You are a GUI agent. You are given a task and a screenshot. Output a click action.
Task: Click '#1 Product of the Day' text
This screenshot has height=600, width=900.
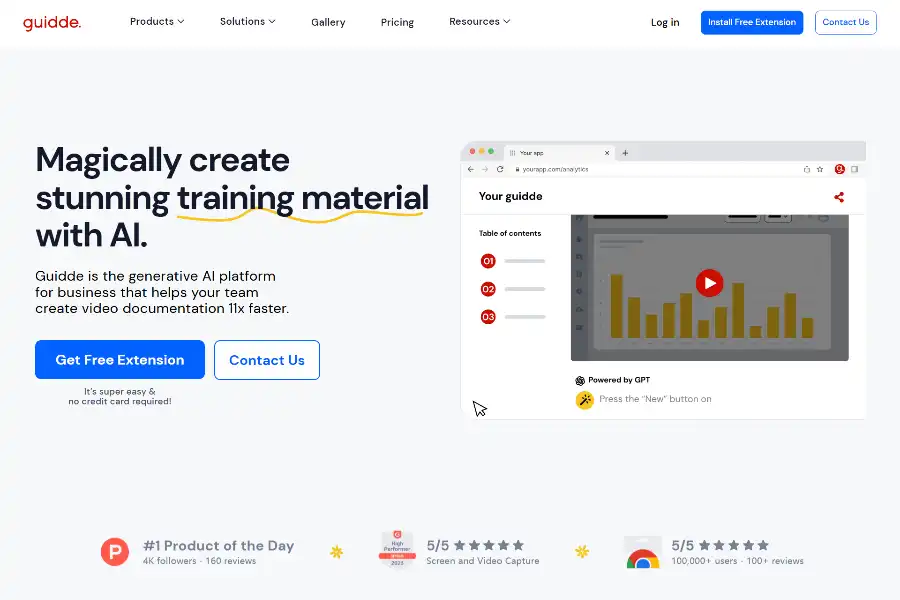[x=218, y=545]
